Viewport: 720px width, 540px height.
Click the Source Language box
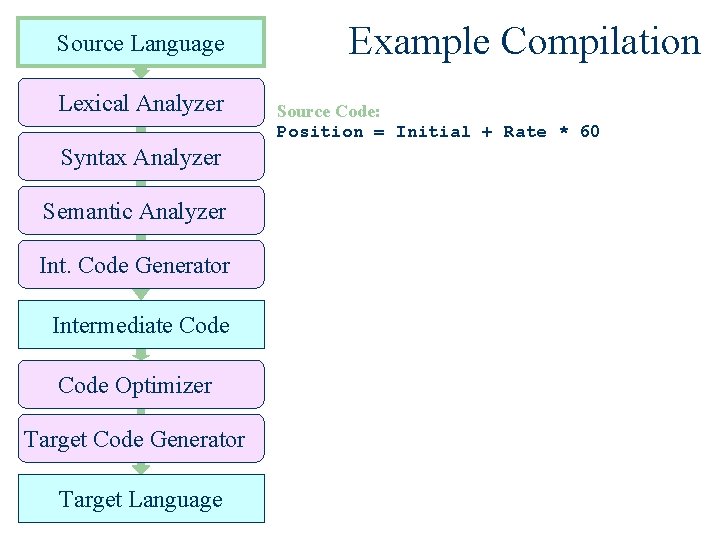point(141,42)
